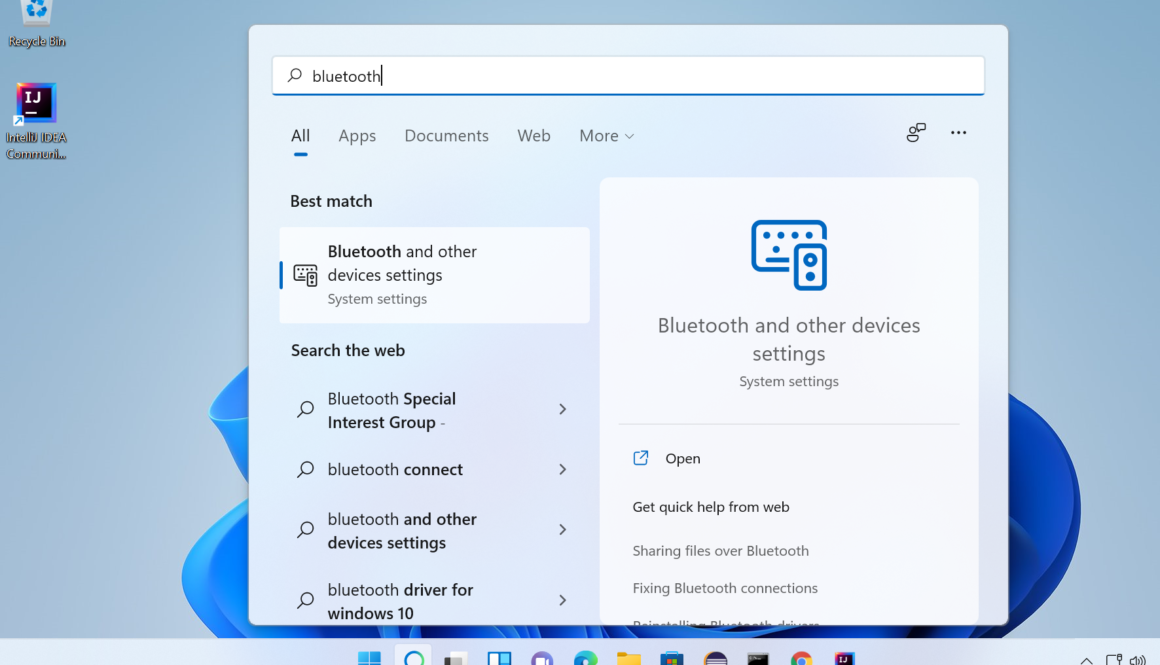1160x665 pixels.
Task: Launch Google Chrome from the taskbar
Action: (801, 658)
